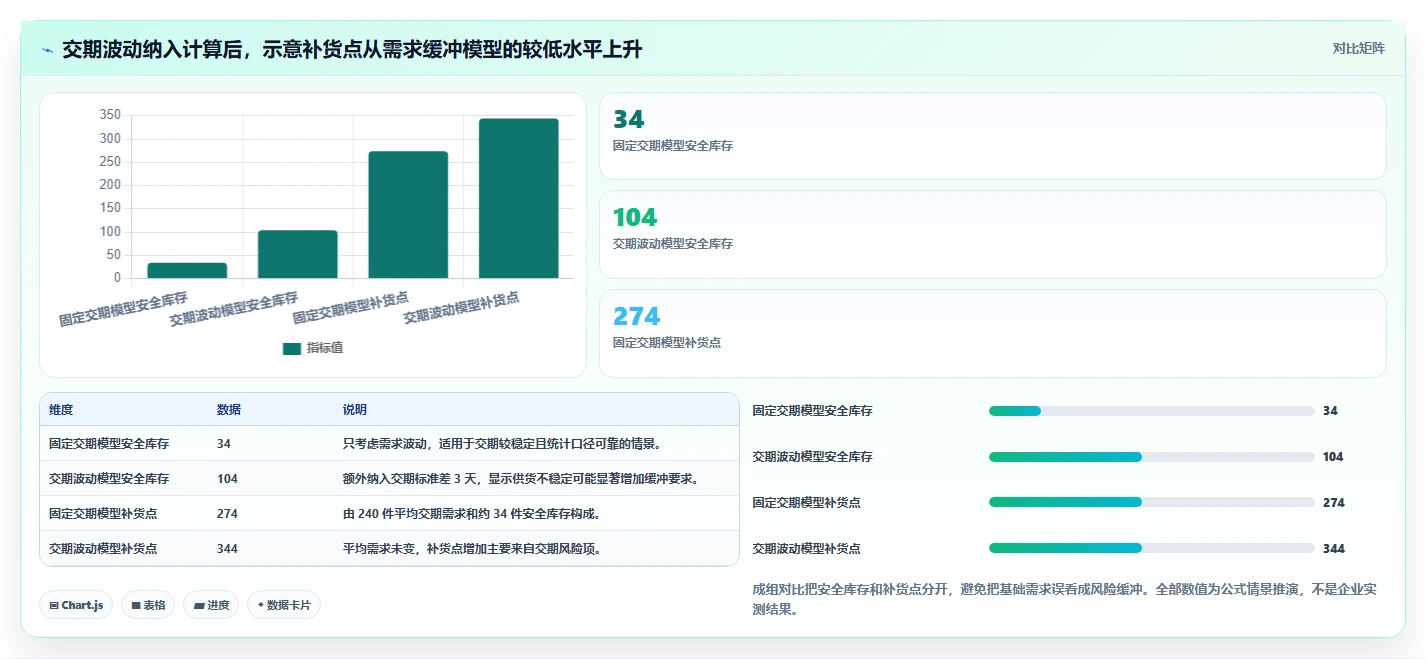This screenshot has height=659, width=1426.
Task: Select table row 交期波动模型安全库存
Action: [389, 478]
